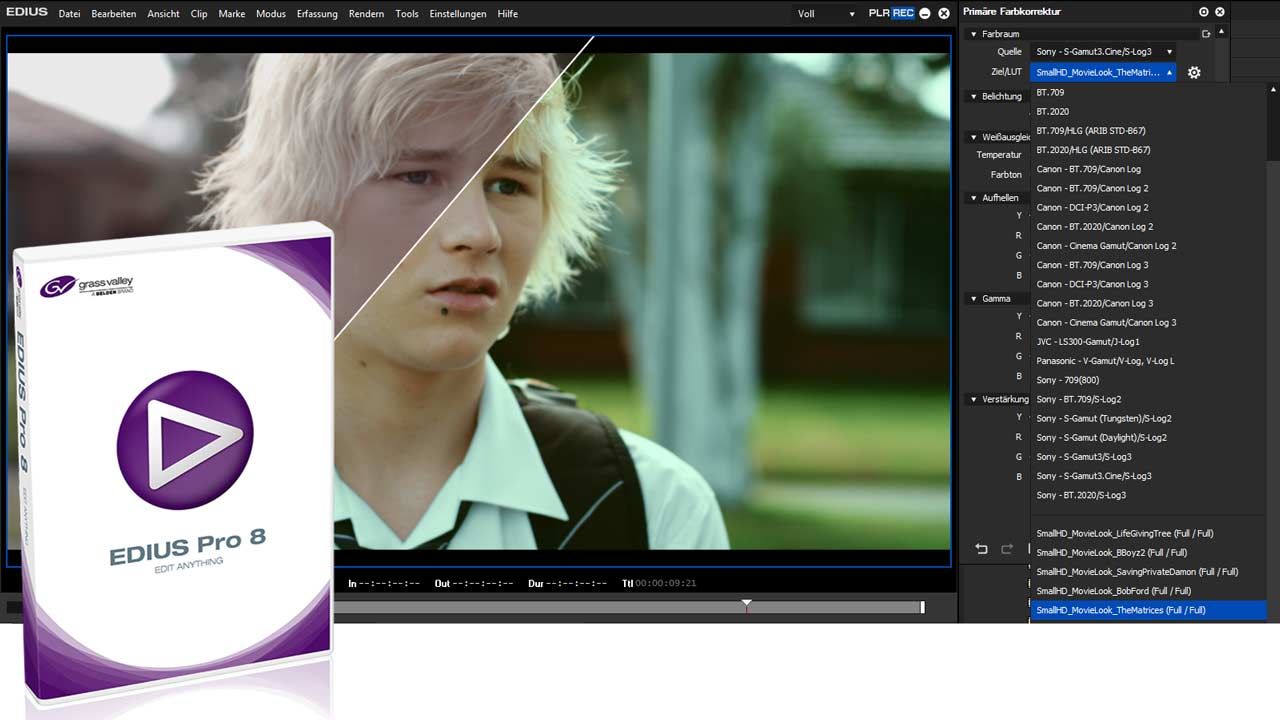Collapse the Farbraum section
This screenshot has width=1280, height=720.
coord(973,34)
